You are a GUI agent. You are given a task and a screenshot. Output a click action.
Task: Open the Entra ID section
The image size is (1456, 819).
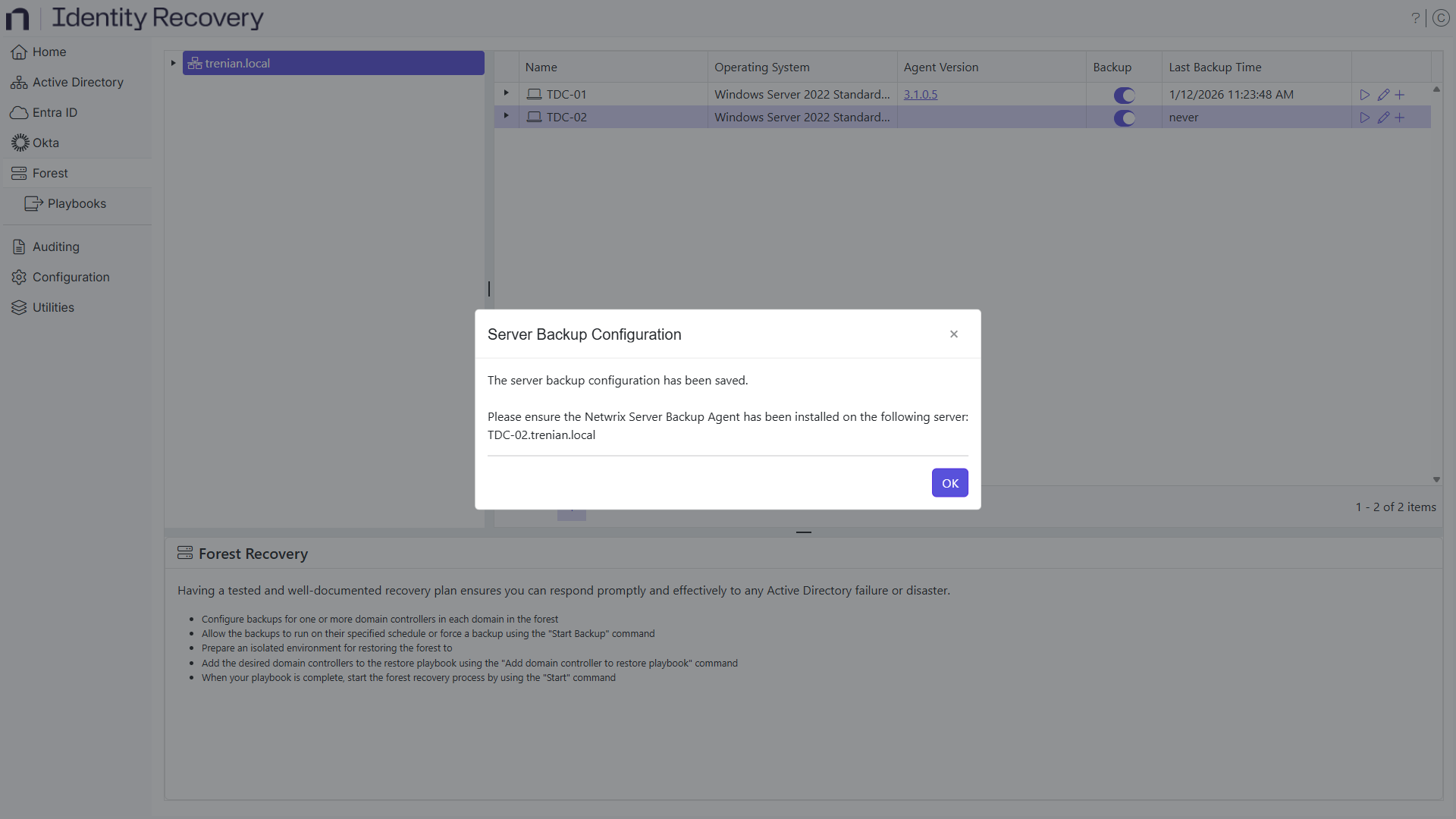[54, 112]
